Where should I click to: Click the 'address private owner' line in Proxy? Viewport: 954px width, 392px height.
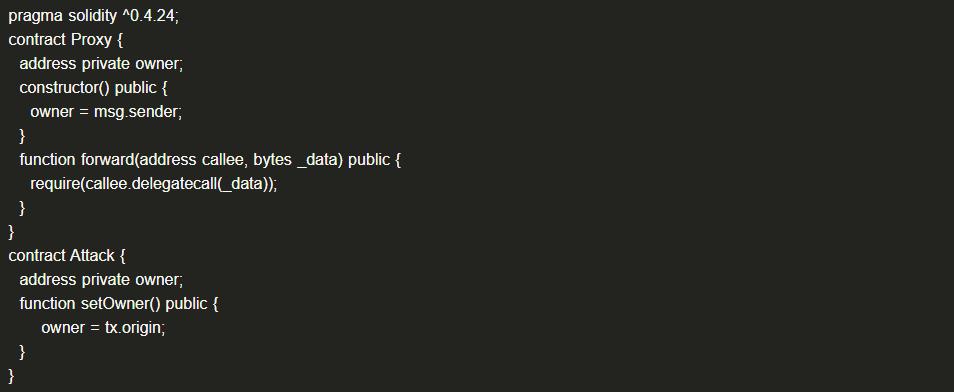click(x=101, y=64)
